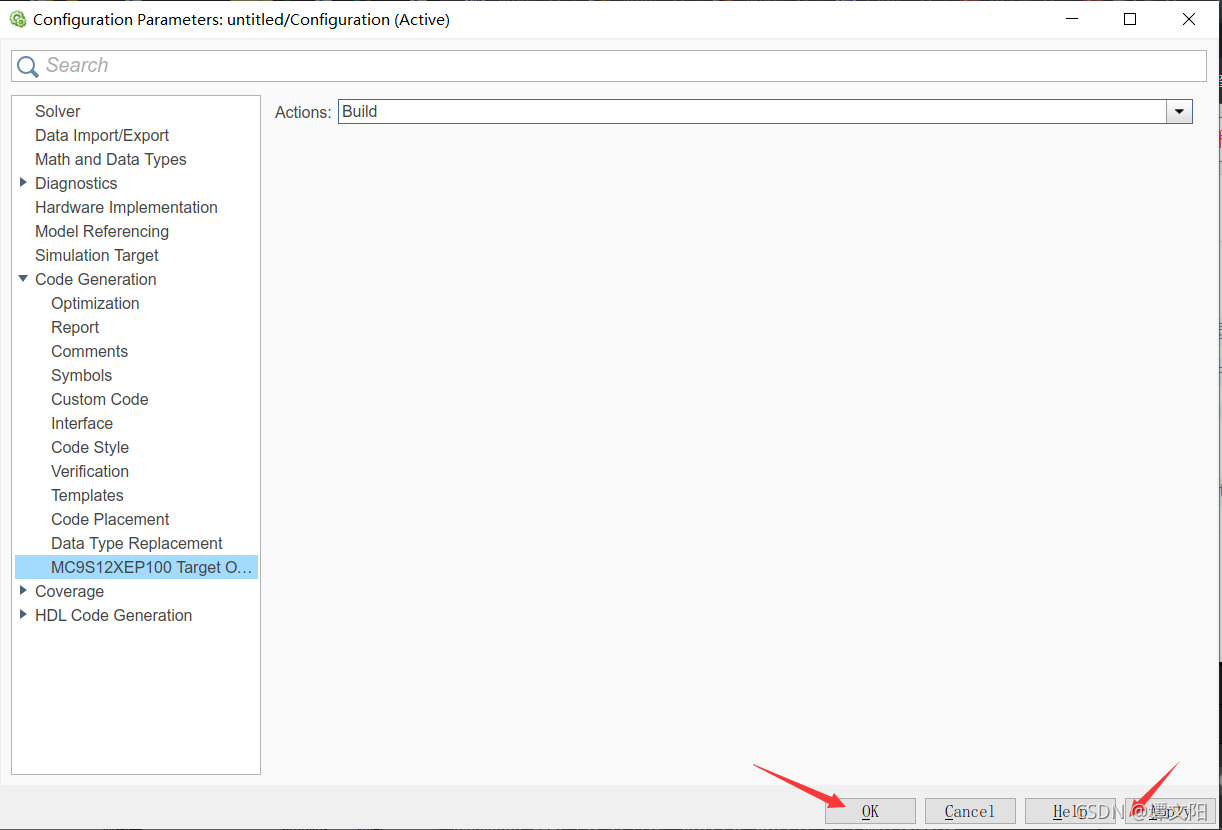
Task: Open the Comments pane
Action: click(x=89, y=351)
